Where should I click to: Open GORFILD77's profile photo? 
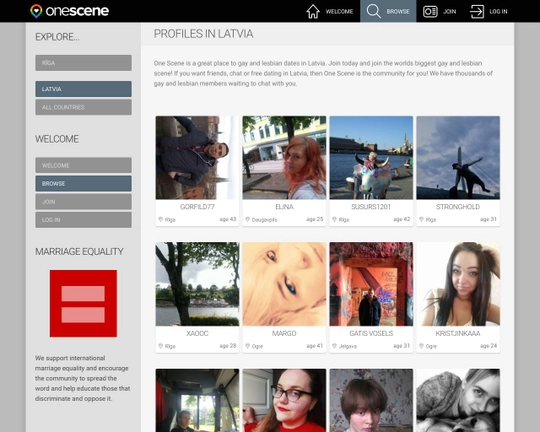point(197,158)
